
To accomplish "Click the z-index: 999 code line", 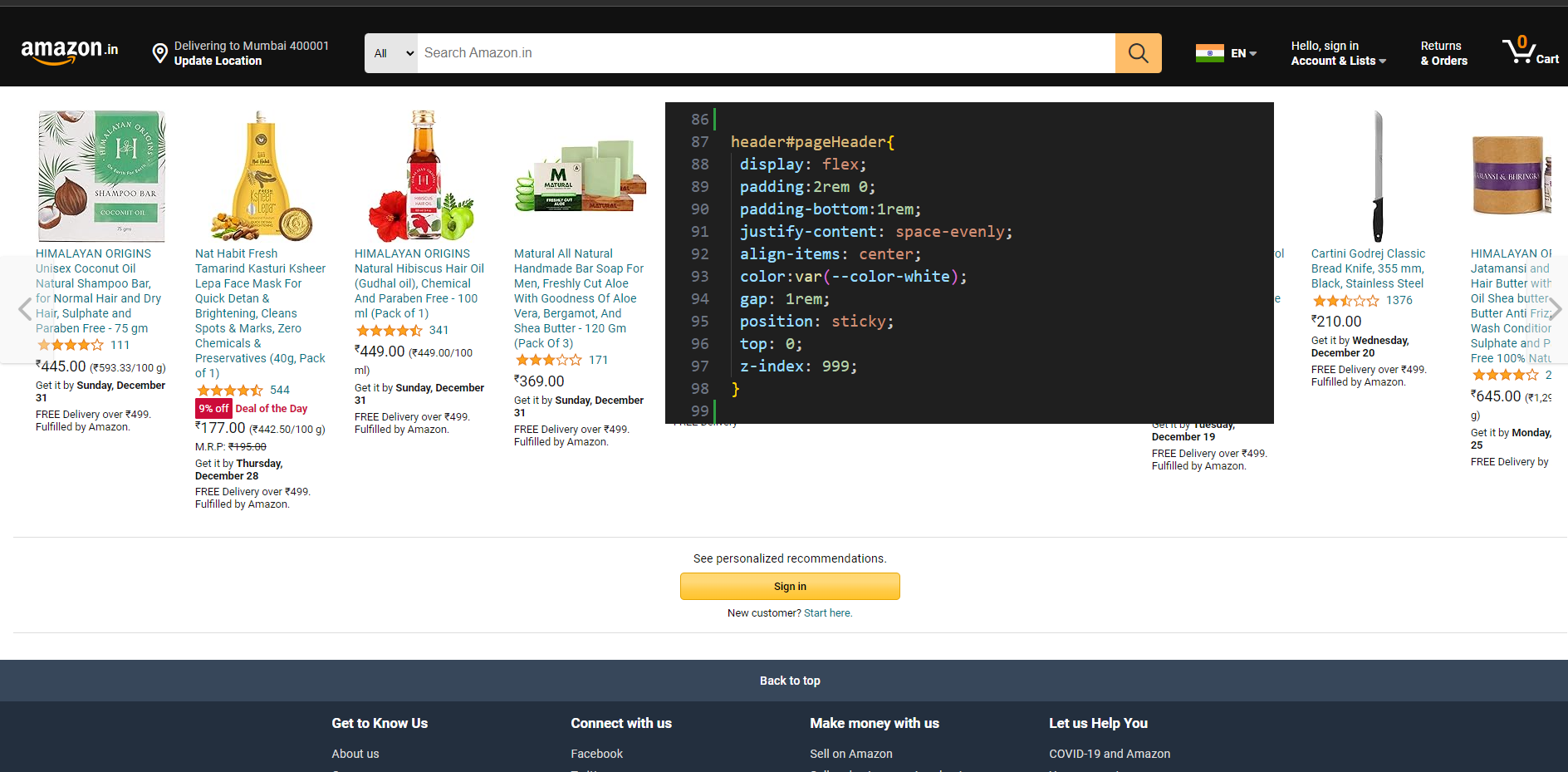I will (798, 366).
